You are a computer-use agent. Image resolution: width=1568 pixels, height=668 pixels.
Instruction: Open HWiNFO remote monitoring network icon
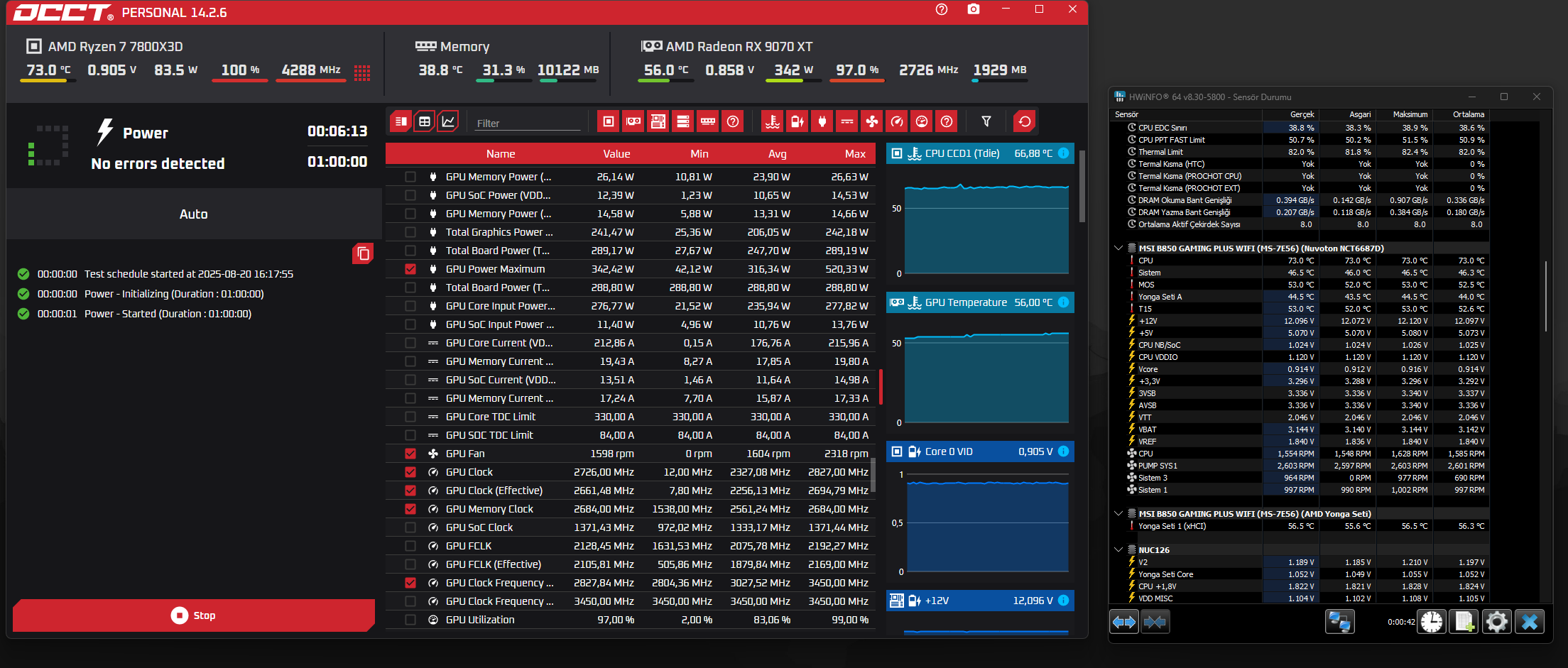click(1340, 622)
